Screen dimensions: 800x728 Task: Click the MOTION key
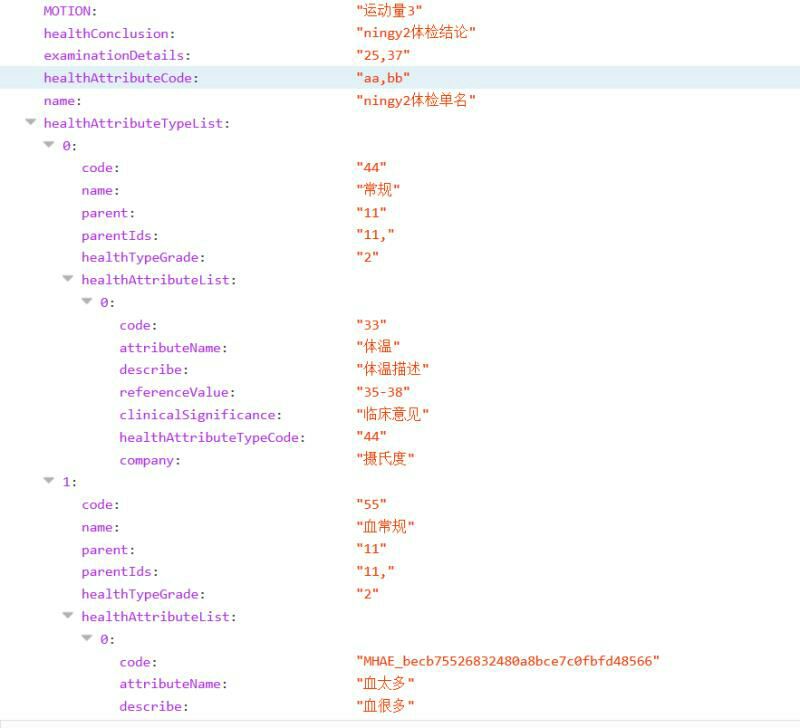click(x=69, y=10)
